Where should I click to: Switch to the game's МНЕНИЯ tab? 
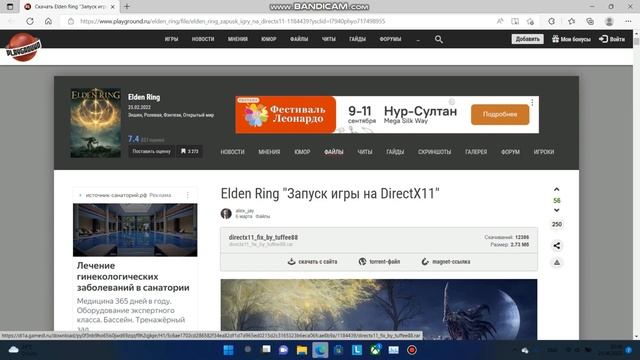[x=269, y=152]
